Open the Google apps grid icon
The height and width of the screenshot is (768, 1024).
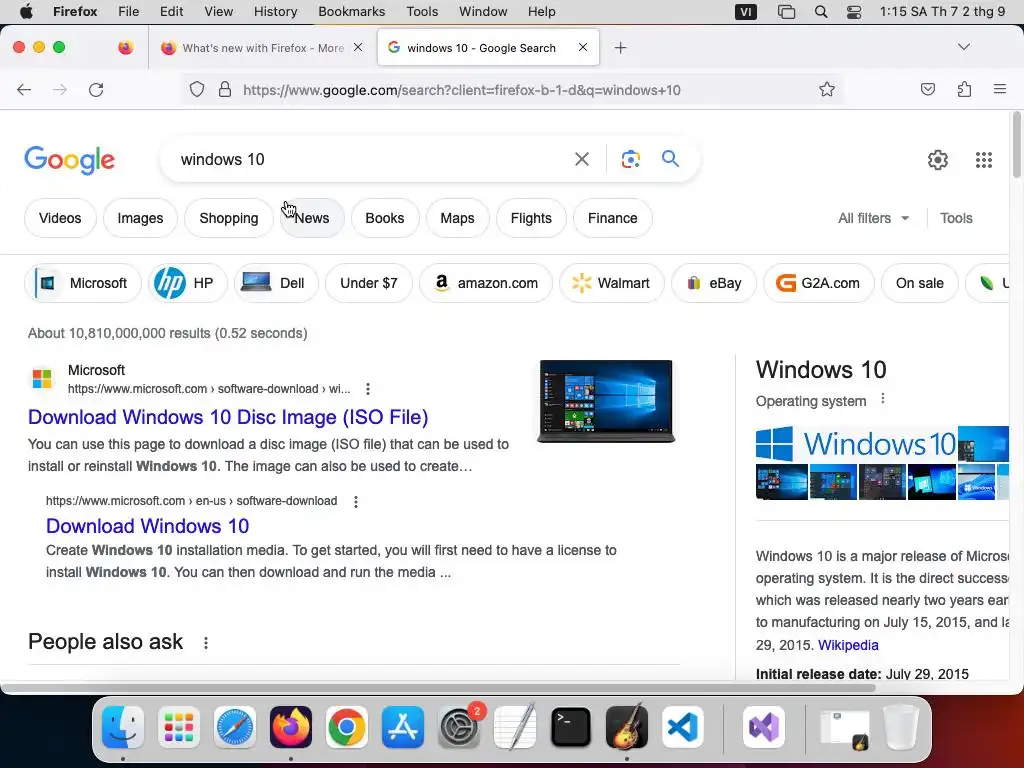pos(984,160)
